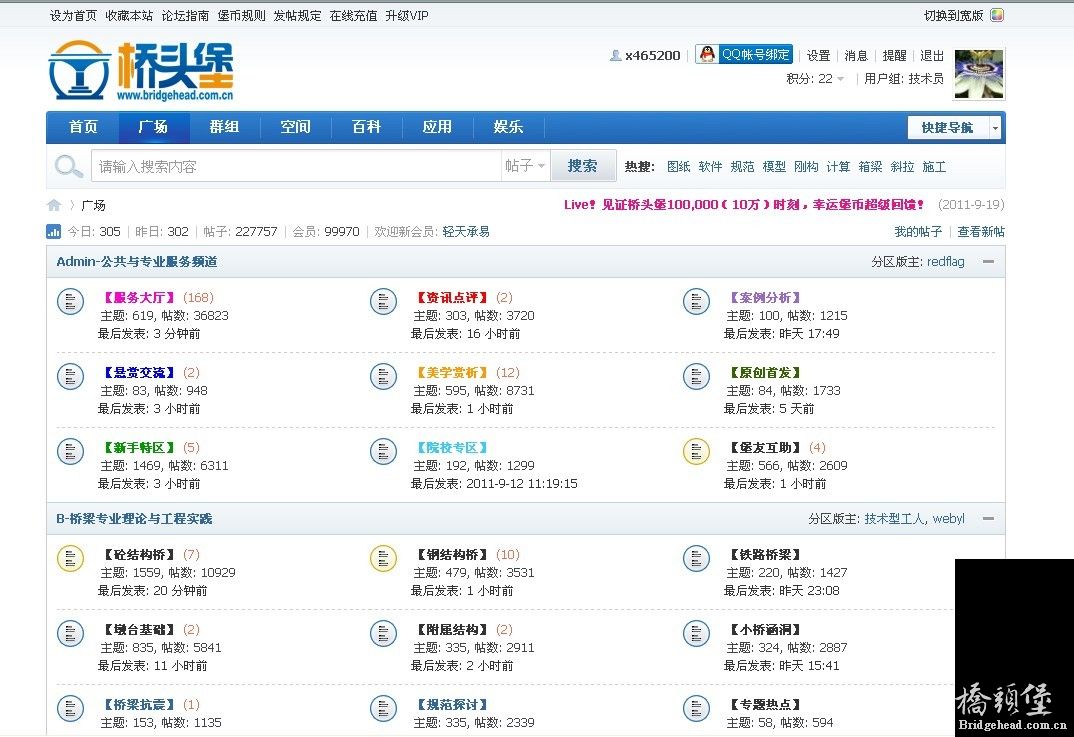This screenshot has width=1074, height=737.
Task: Switch to the 空间 tab
Action: [295, 127]
